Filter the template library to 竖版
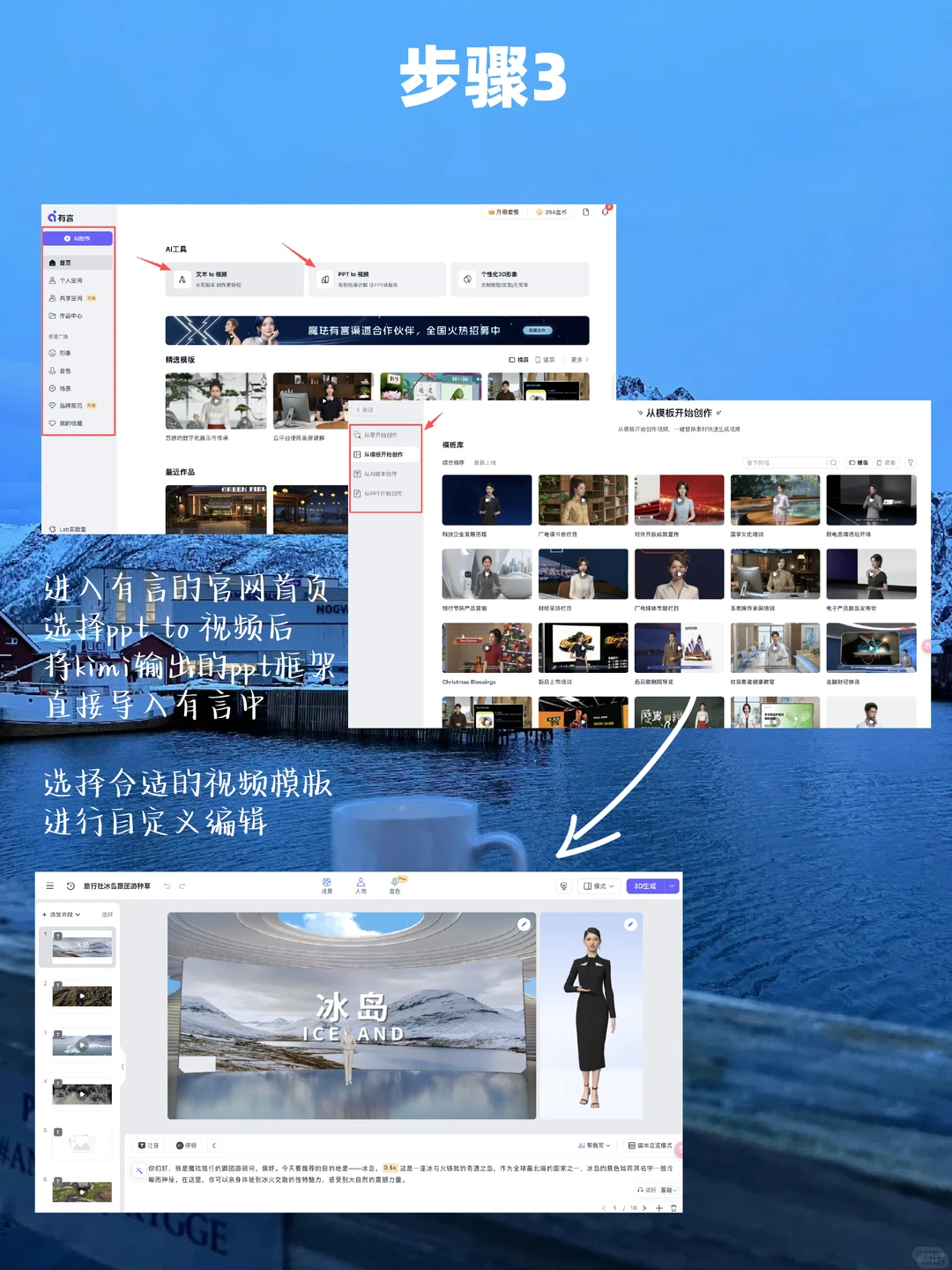This screenshot has height=1270, width=952. tap(886, 462)
